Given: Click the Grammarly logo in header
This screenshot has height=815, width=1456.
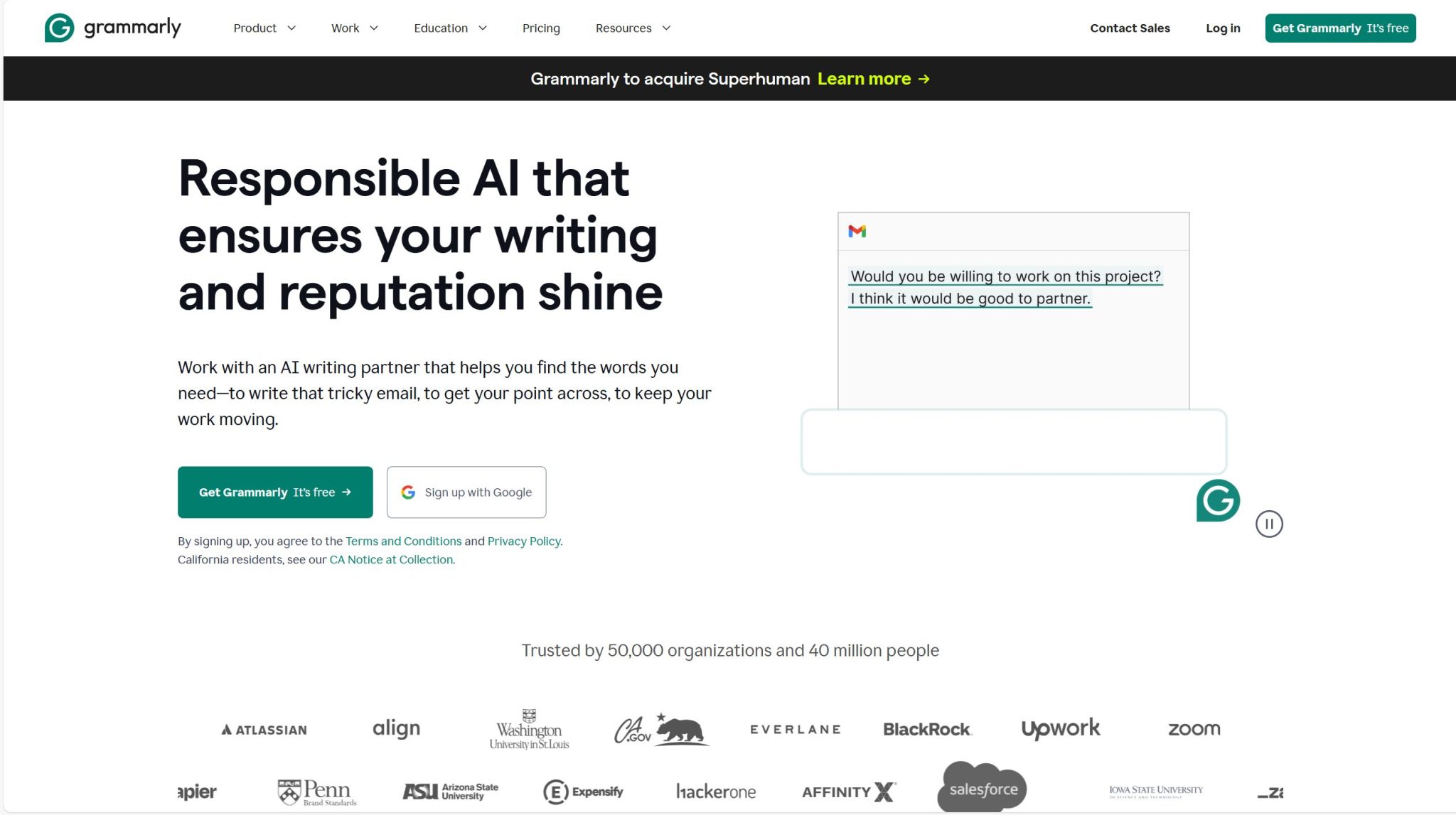Looking at the screenshot, I should pyautogui.click(x=112, y=28).
